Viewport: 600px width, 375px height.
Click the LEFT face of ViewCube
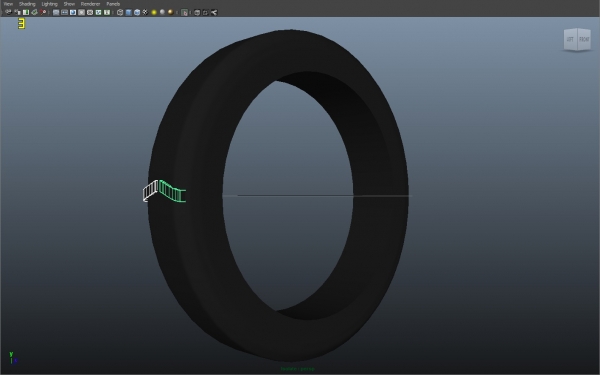coord(570,39)
